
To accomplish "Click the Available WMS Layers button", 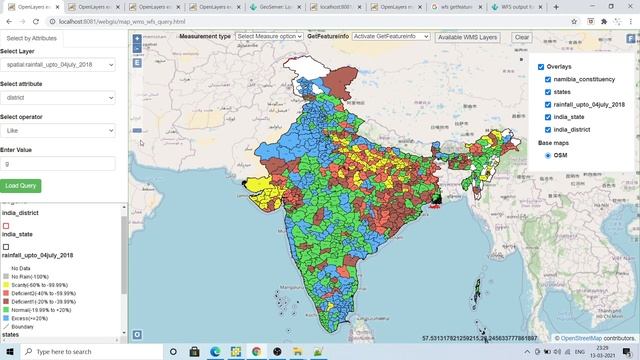I will coord(467,37).
